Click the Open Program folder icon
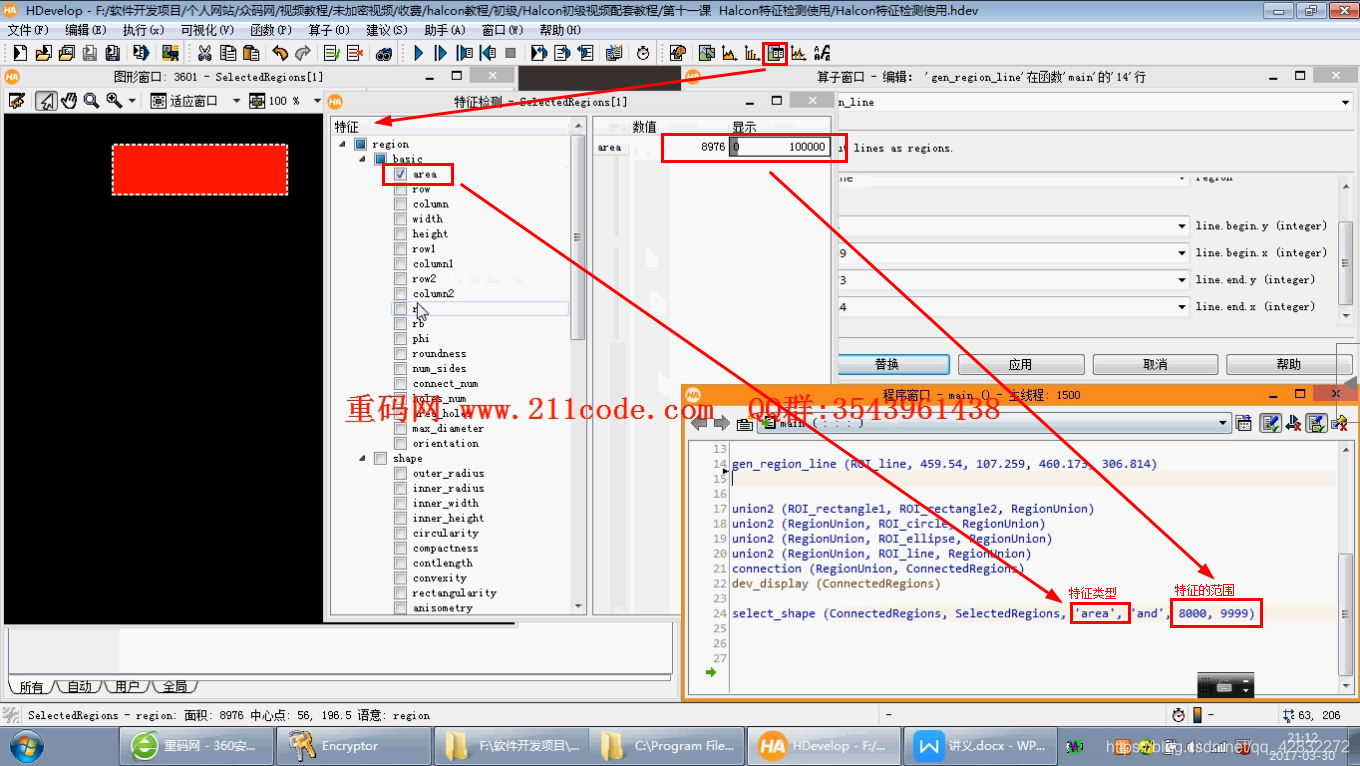The image size is (1360, 766). click(43, 53)
